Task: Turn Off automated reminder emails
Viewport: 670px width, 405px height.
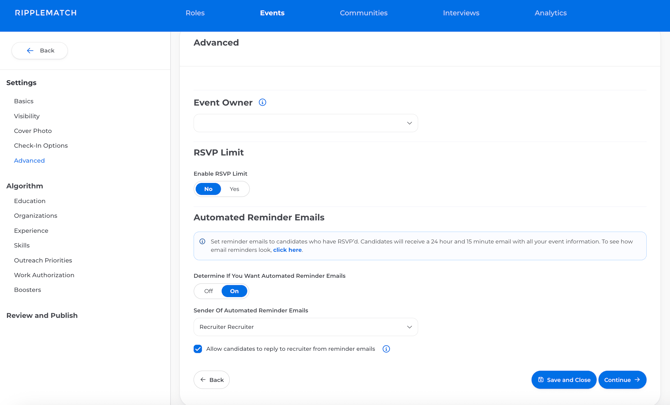Action: click(x=208, y=291)
